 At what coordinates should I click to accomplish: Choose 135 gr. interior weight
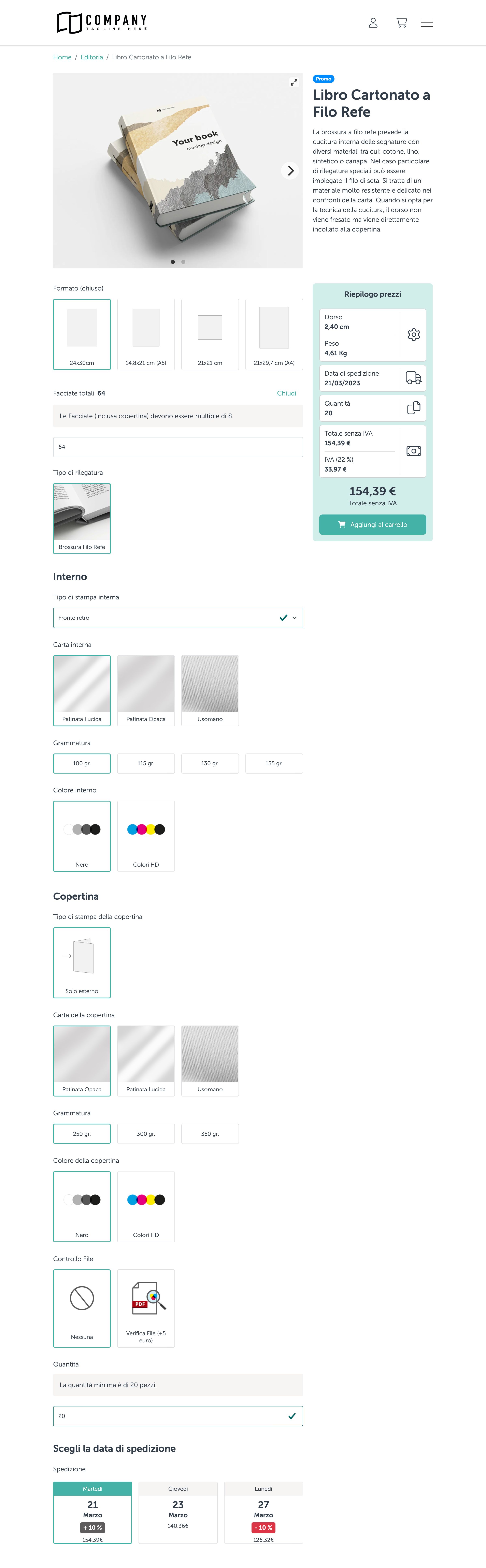coord(274,763)
